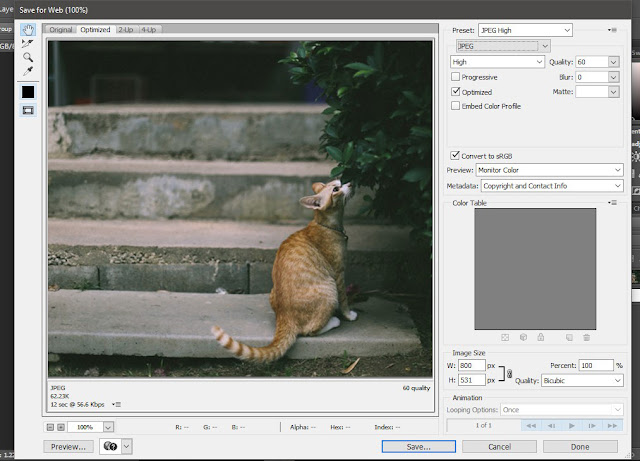This screenshot has height=461, width=640.
Task: Play the animation
Action: tap(572, 425)
